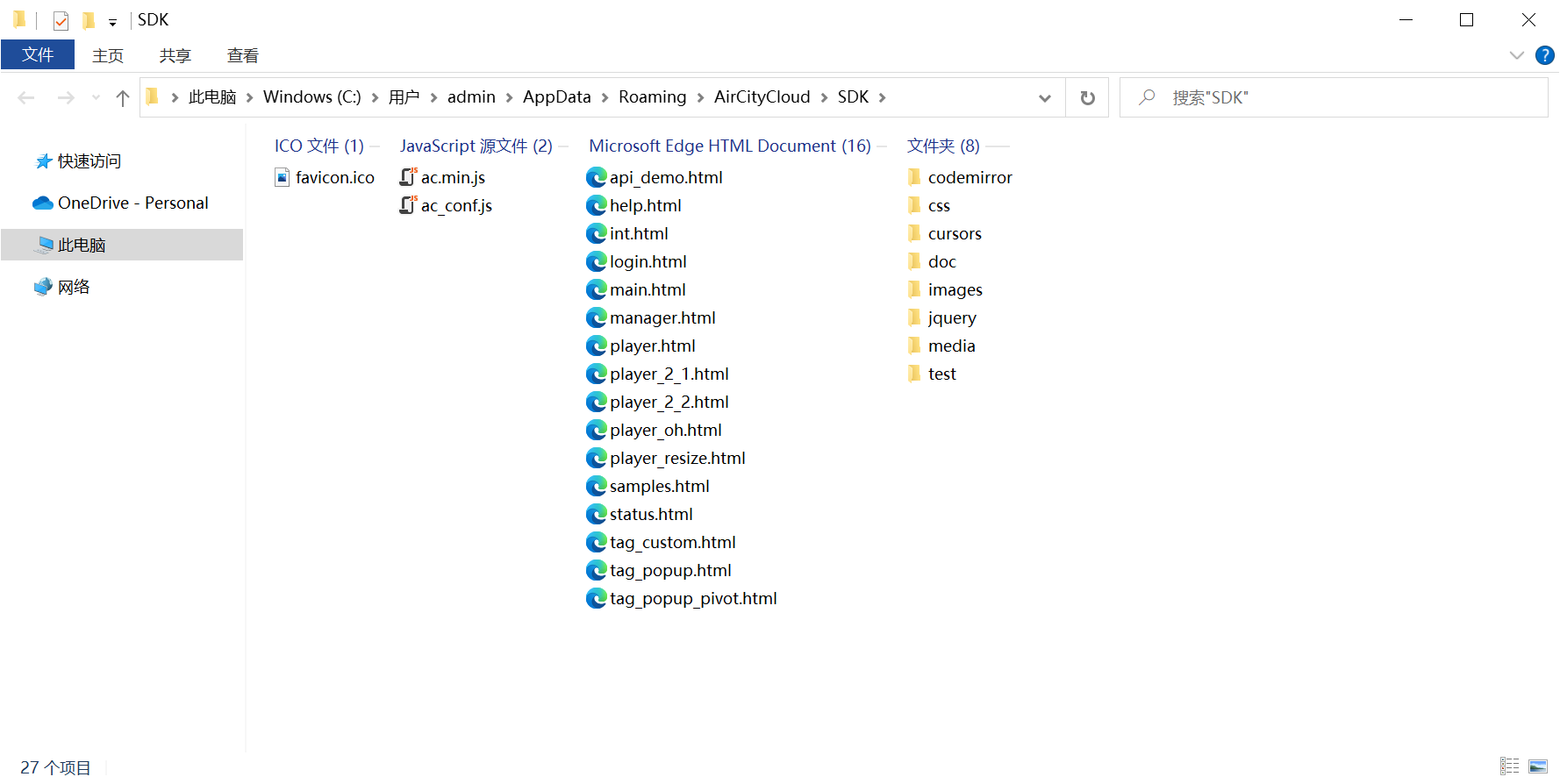Expand the ribbon with the chevron
This screenshot has height=784, width=1560.
point(1516,55)
